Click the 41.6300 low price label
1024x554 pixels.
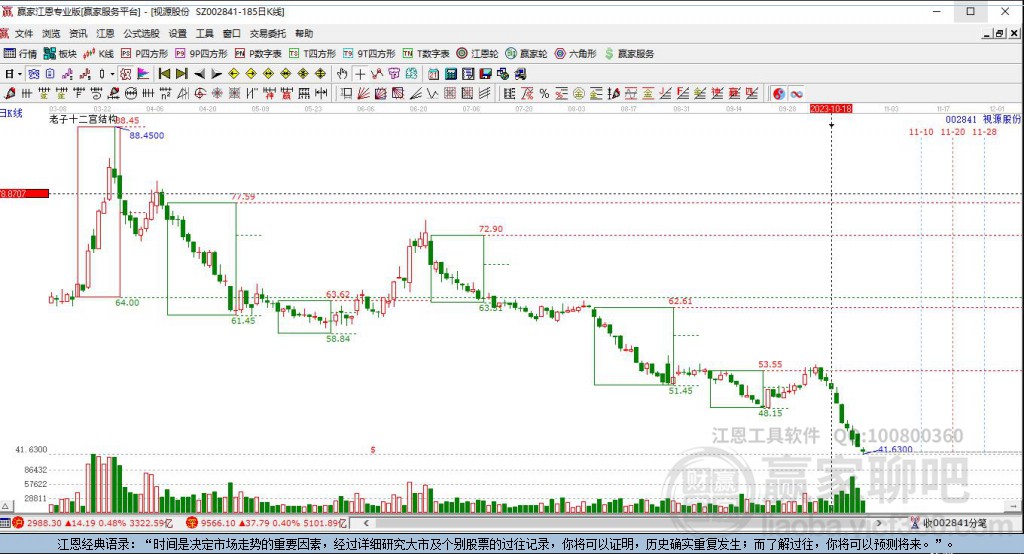click(x=895, y=449)
